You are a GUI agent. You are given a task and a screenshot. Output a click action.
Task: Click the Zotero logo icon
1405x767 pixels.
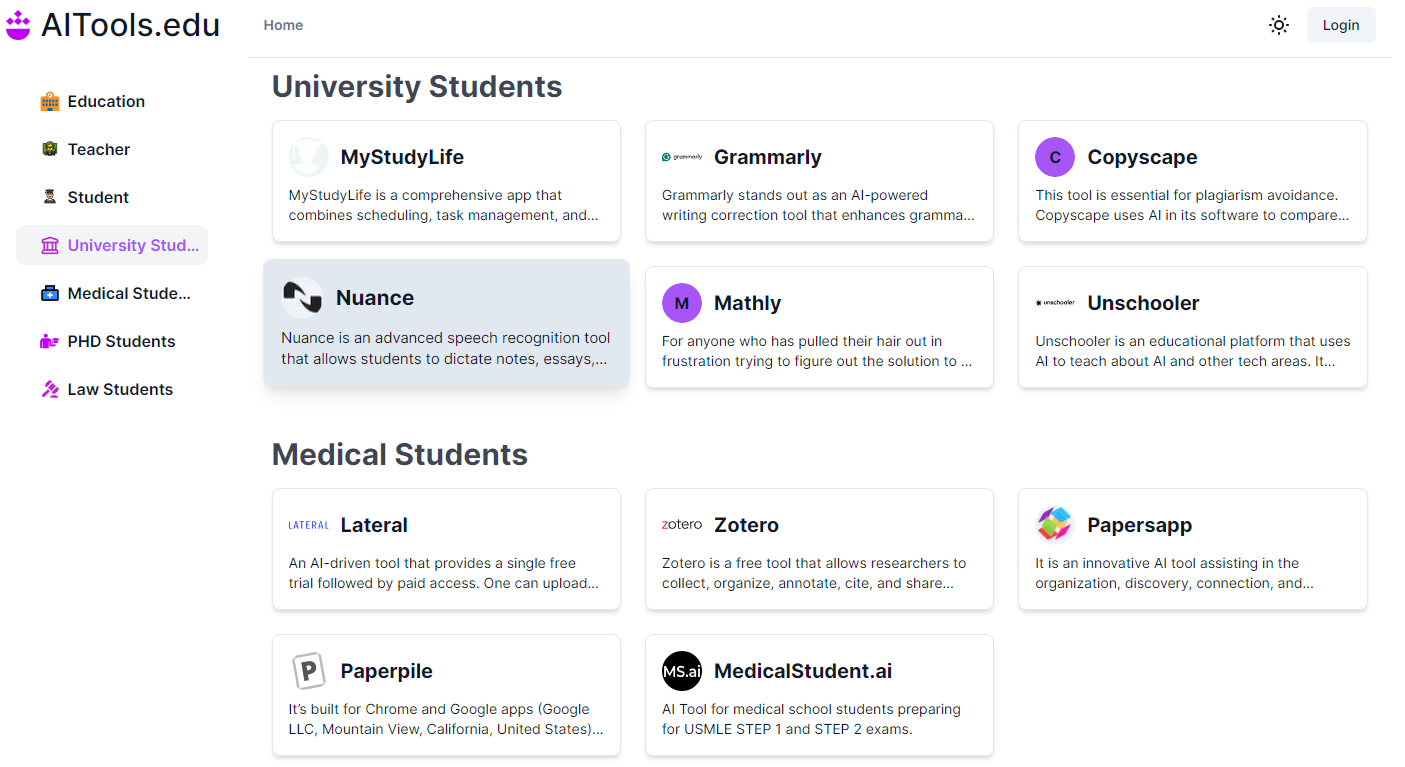[x=682, y=525]
